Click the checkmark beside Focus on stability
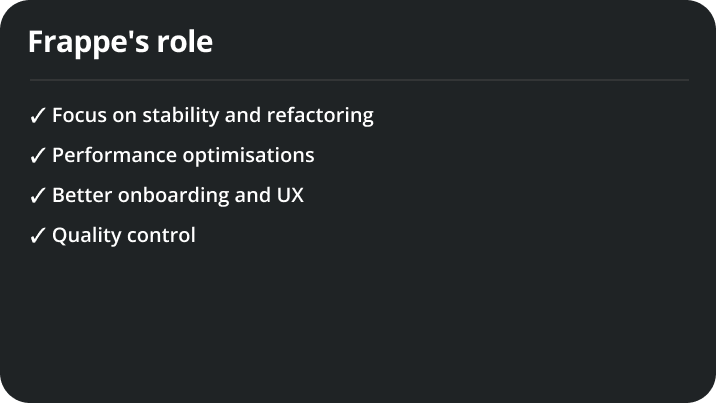This screenshot has width=716, height=403. [37, 117]
